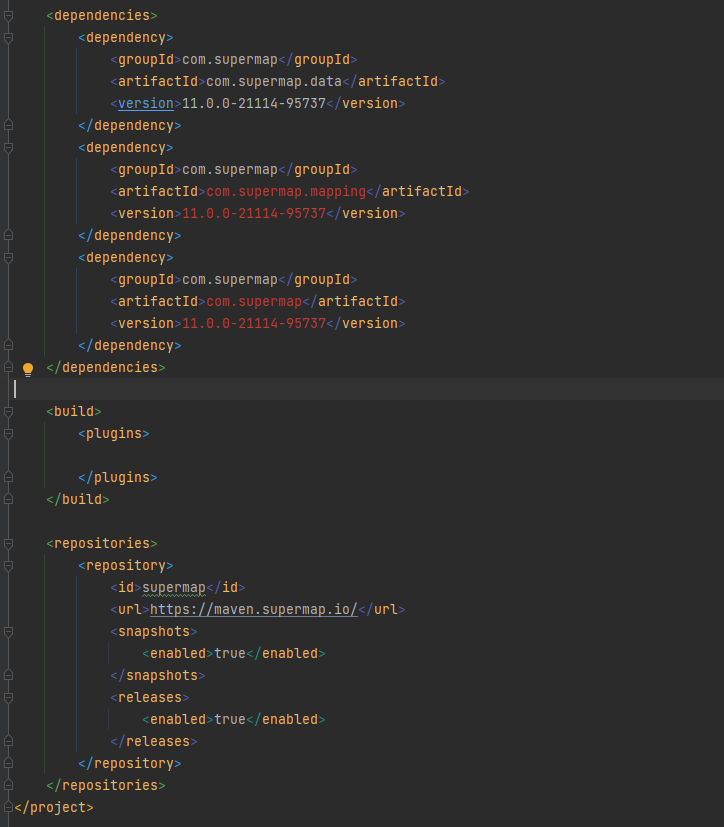Click the opening <plugins> tag text
Image resolution: width=724 pixels, height=827 pixels.
tap(114, 434)
